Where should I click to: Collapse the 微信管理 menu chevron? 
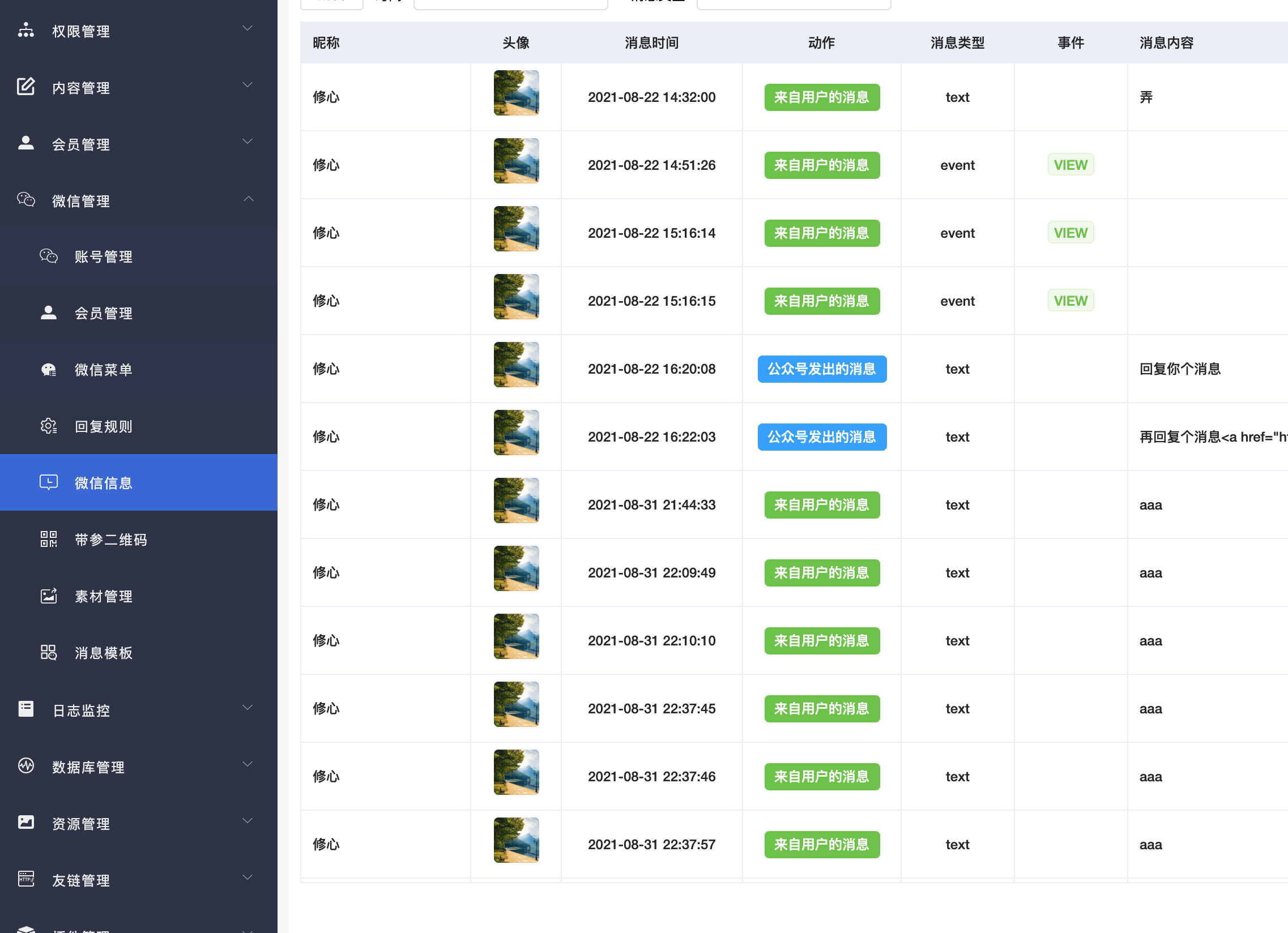[248, 199]
